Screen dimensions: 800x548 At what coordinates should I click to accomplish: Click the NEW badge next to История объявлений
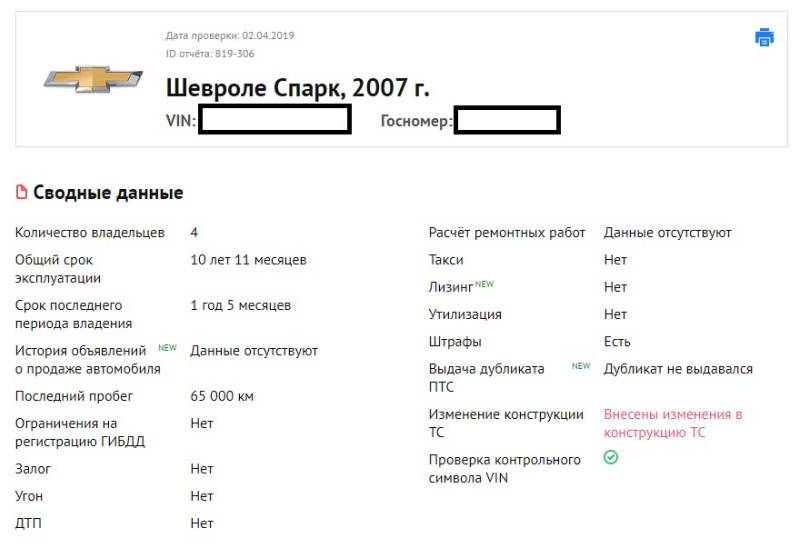[167, 349]
